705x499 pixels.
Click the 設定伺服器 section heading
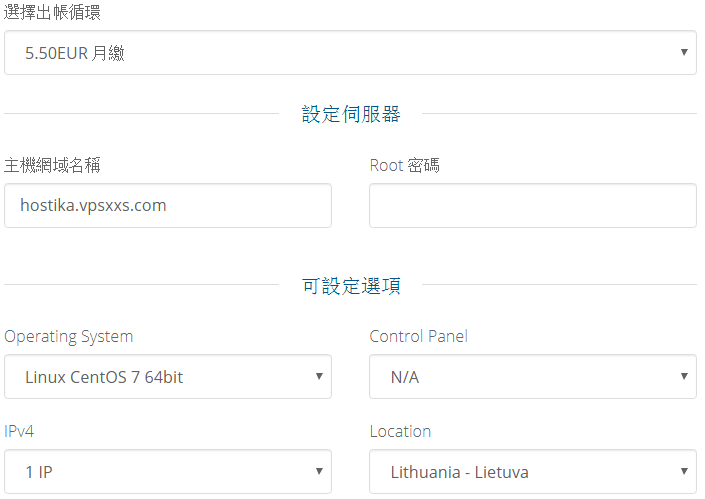(x=351, y=114)
